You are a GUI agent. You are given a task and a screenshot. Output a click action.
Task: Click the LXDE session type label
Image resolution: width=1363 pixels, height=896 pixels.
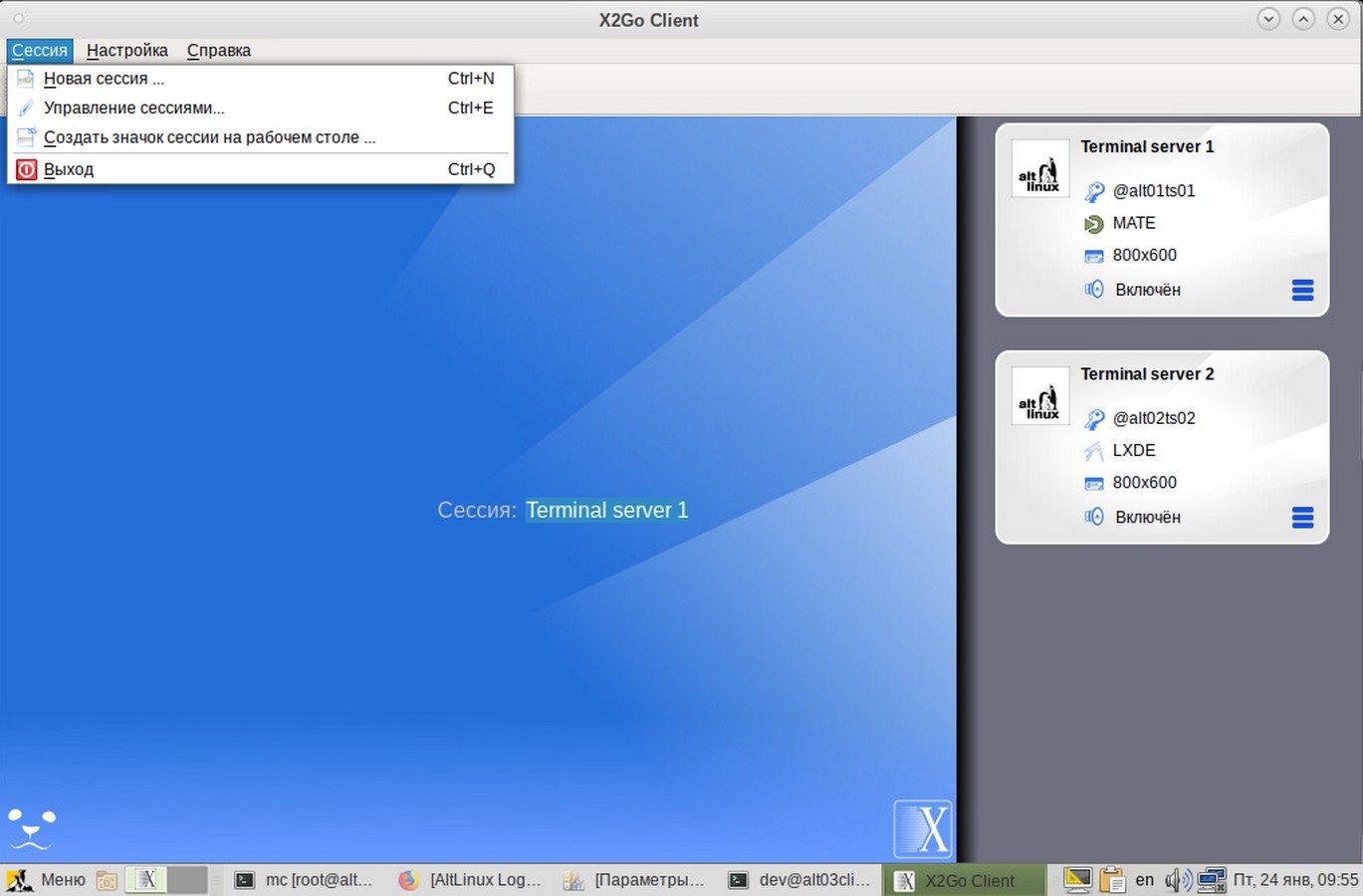click(x=1134, y=450)
